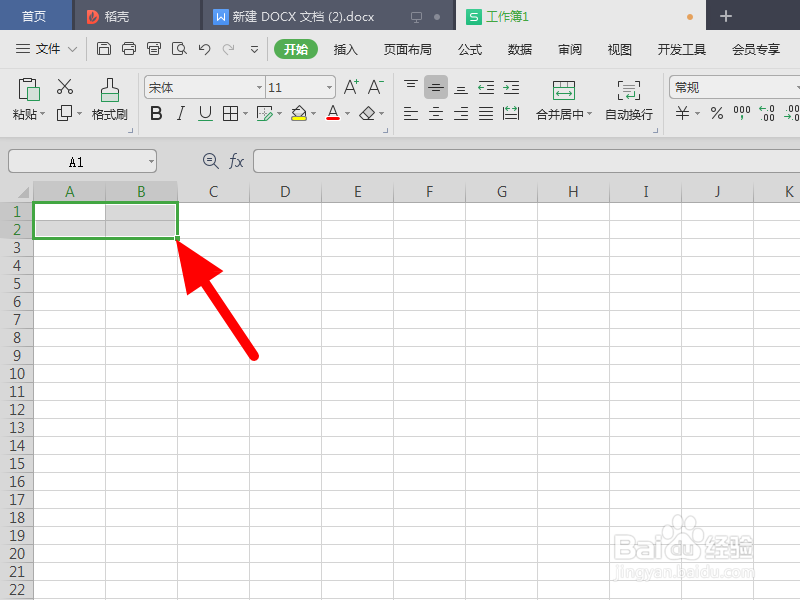This screenshot has height=600, width=800.
Task: Click the Print icon
Action: [129, 49]
